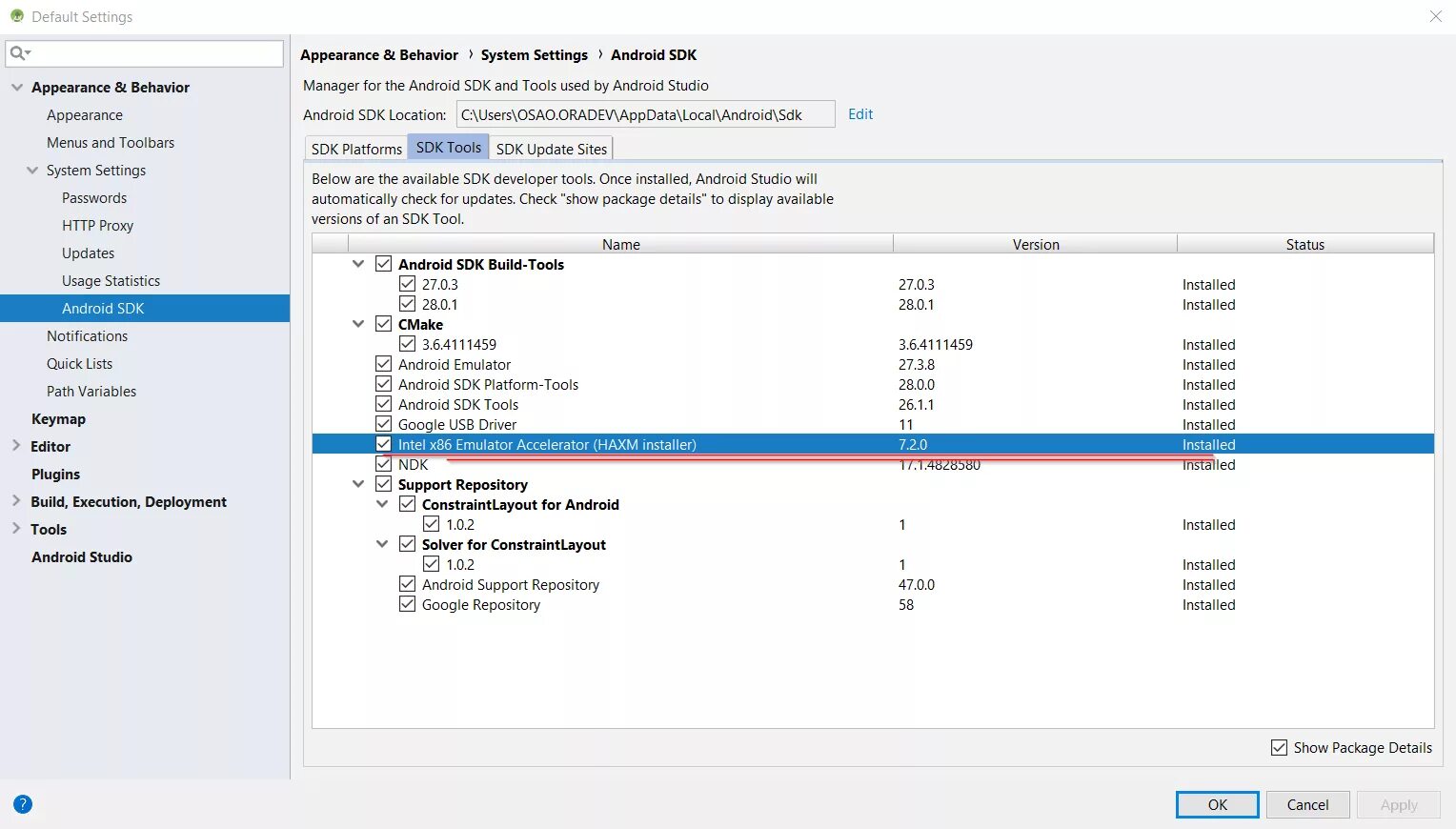This screenshot has height=829, width=1456.
Task: Toggle ConstraintLayout for Android checkbox
Action: [x=407, y=504]
